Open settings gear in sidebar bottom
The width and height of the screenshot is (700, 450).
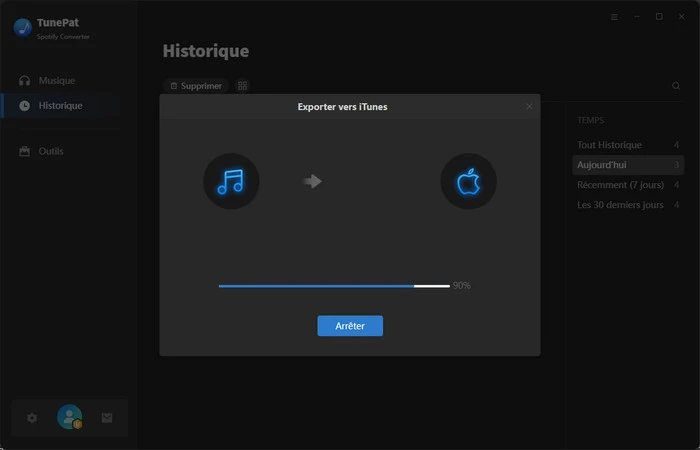coord(32,418)
